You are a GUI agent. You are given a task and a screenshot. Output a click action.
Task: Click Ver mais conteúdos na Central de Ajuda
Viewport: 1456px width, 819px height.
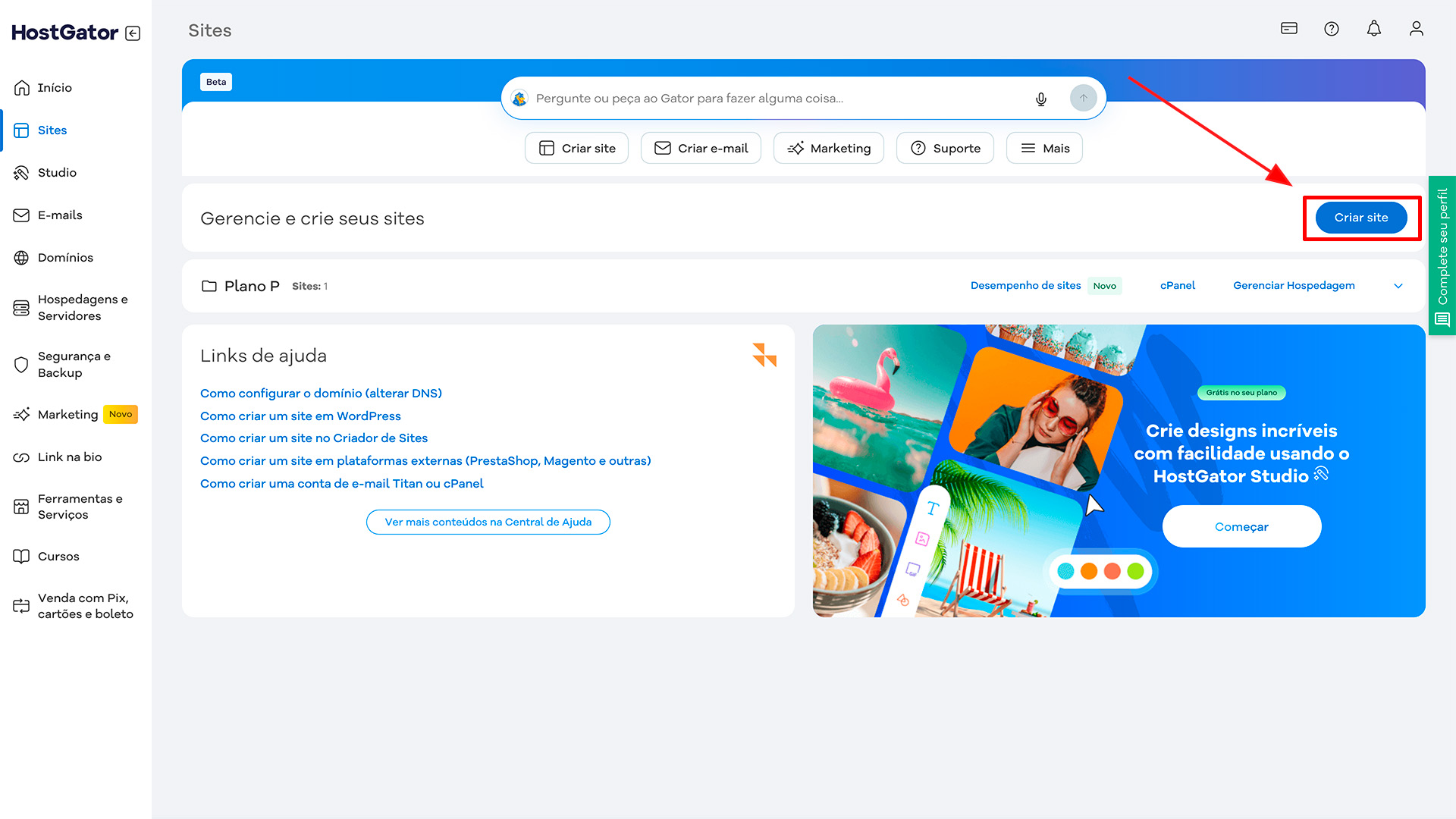tap(488, 522)
